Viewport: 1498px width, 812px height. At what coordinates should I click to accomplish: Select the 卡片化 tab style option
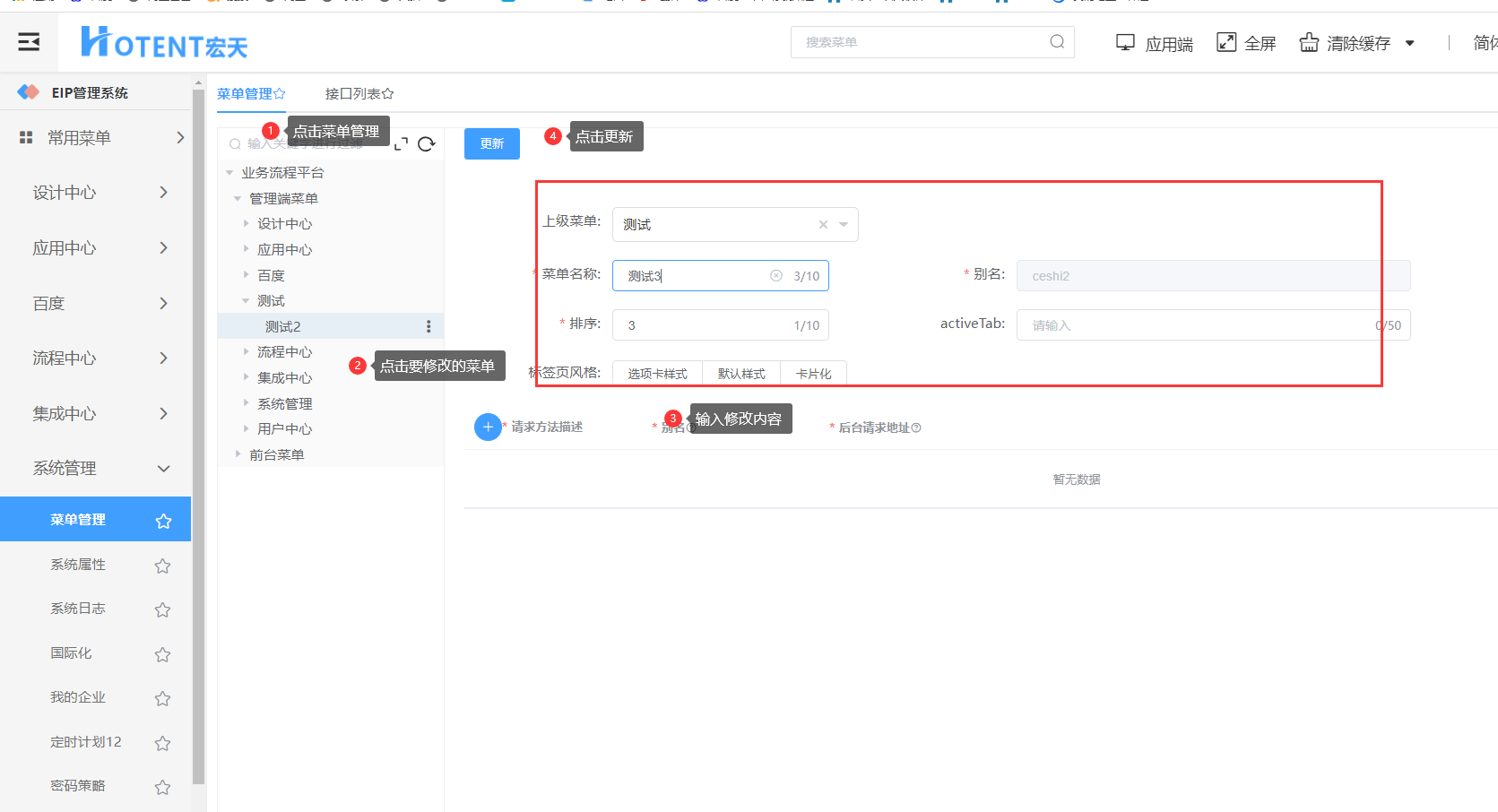coord(813,374)
